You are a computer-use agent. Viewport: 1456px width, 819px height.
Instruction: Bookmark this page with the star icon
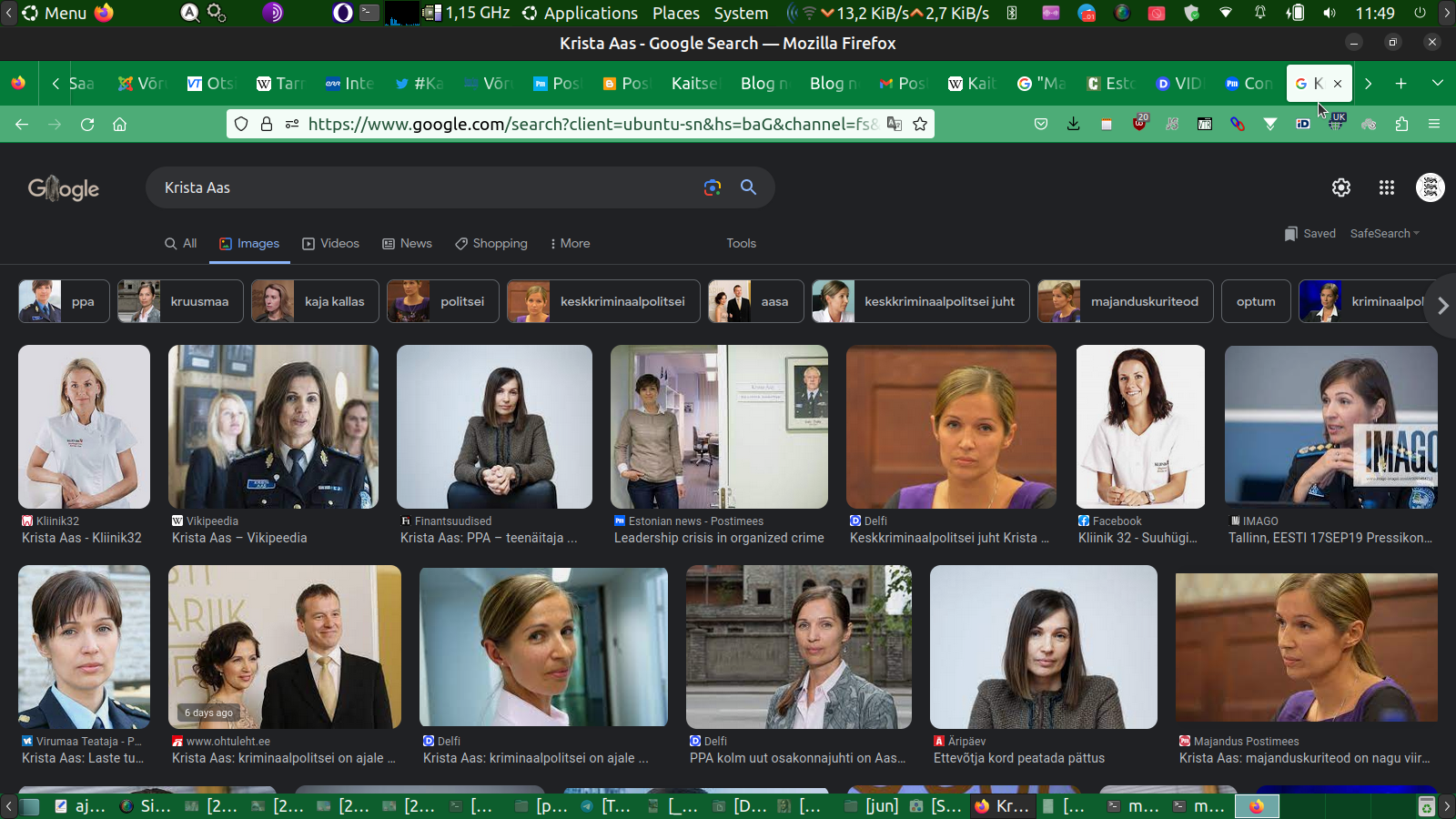point(920,124)
